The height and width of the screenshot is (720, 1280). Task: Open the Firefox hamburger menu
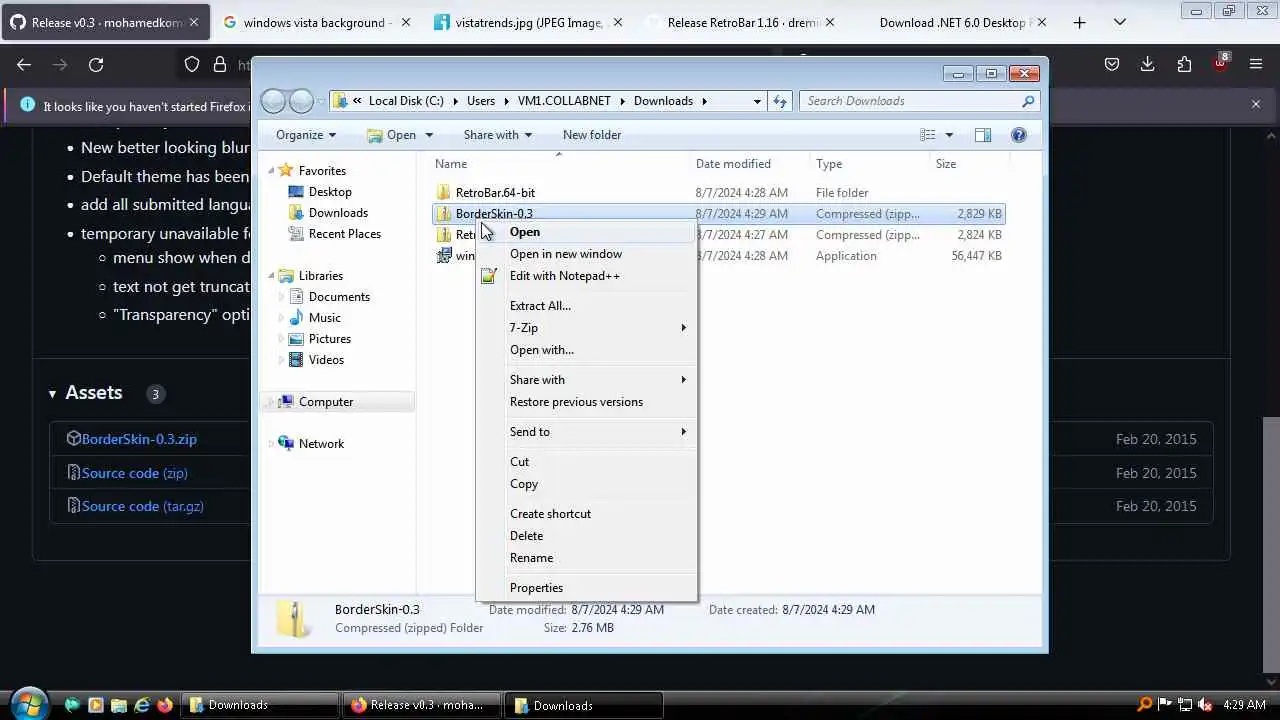(1256, 64)
